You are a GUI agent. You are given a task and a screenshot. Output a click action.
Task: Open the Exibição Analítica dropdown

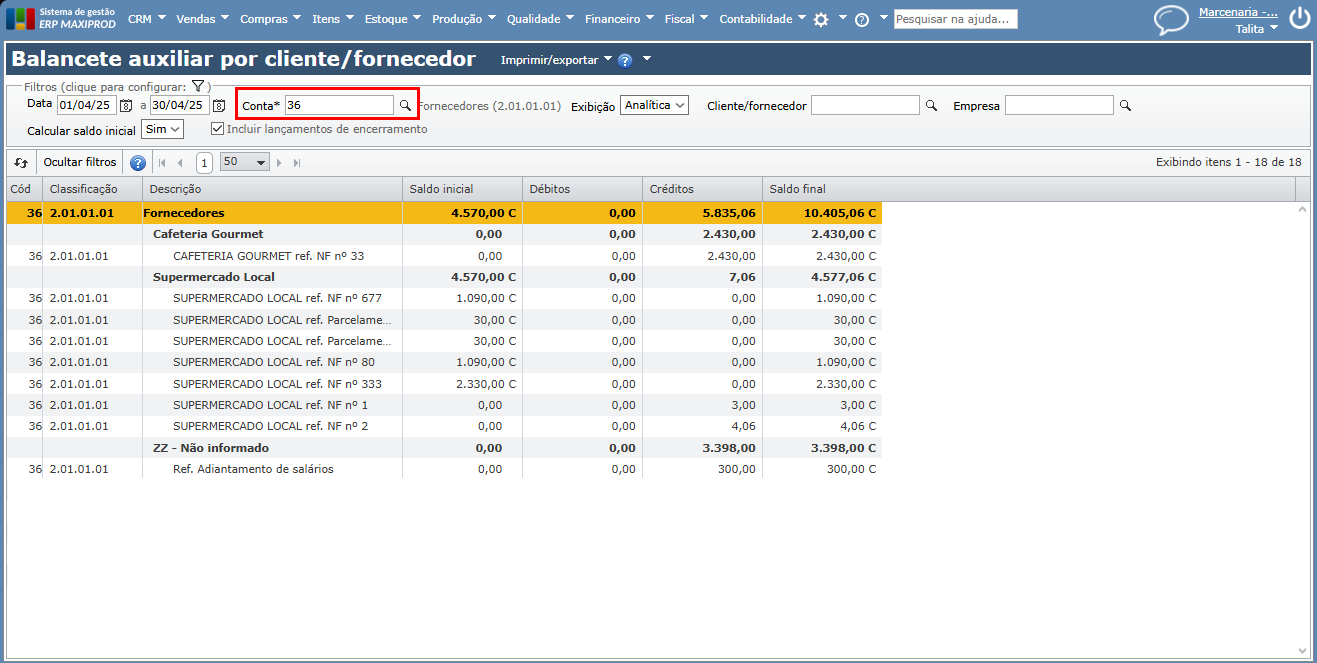click(x=654, y=105)
